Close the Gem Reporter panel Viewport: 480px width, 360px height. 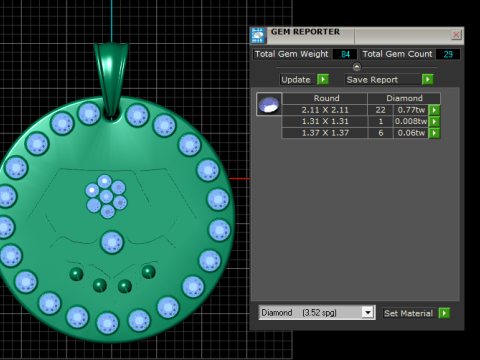(456, 35)
